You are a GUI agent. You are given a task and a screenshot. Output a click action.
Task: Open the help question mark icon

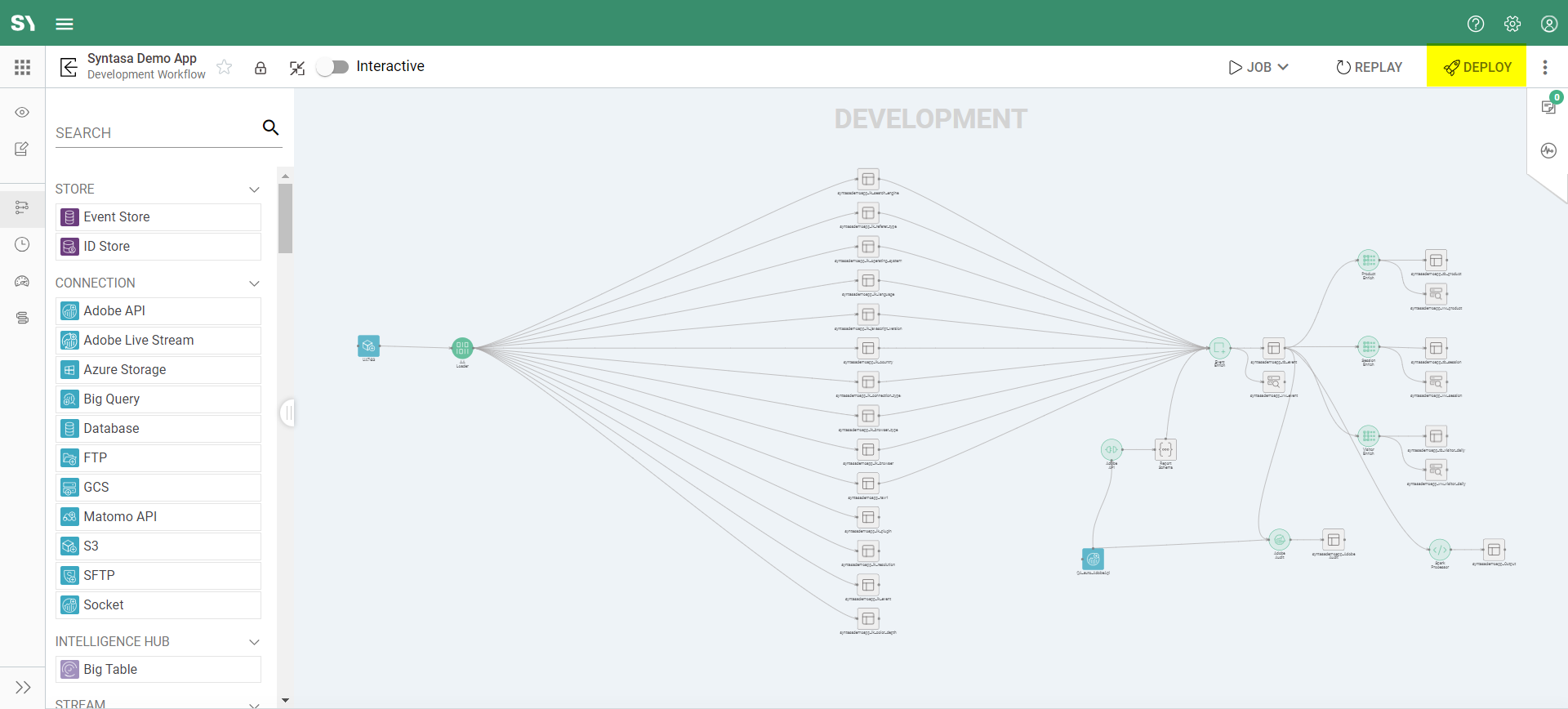pos(1475,24)
